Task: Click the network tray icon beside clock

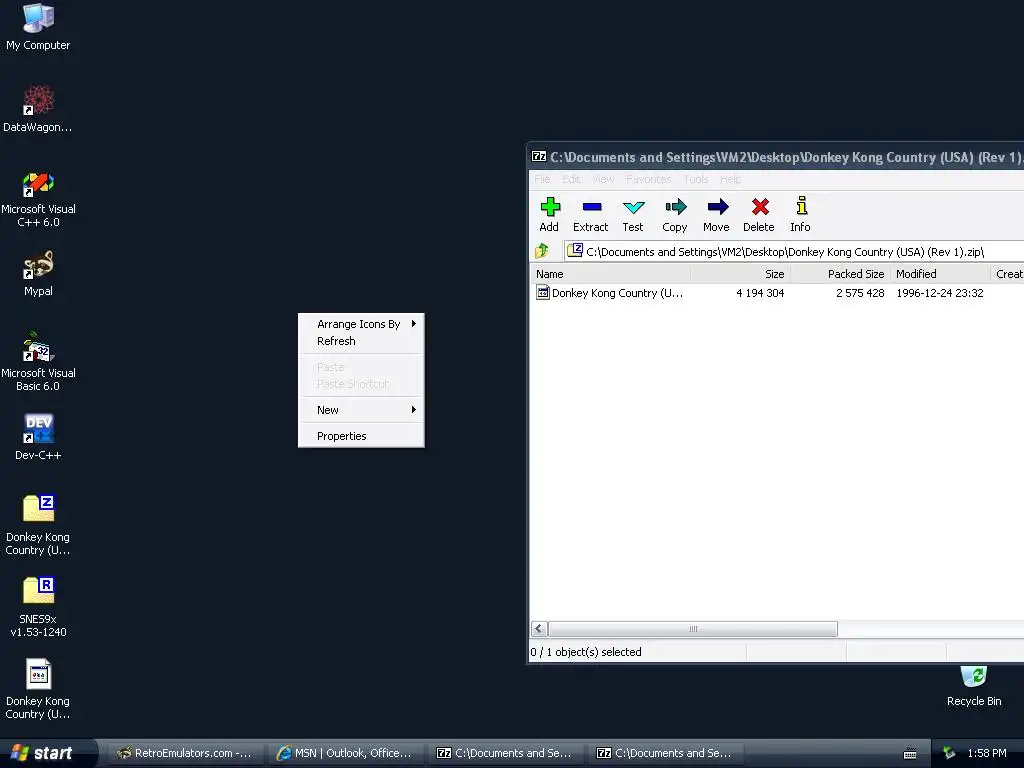Action: (x=949, y=753)
